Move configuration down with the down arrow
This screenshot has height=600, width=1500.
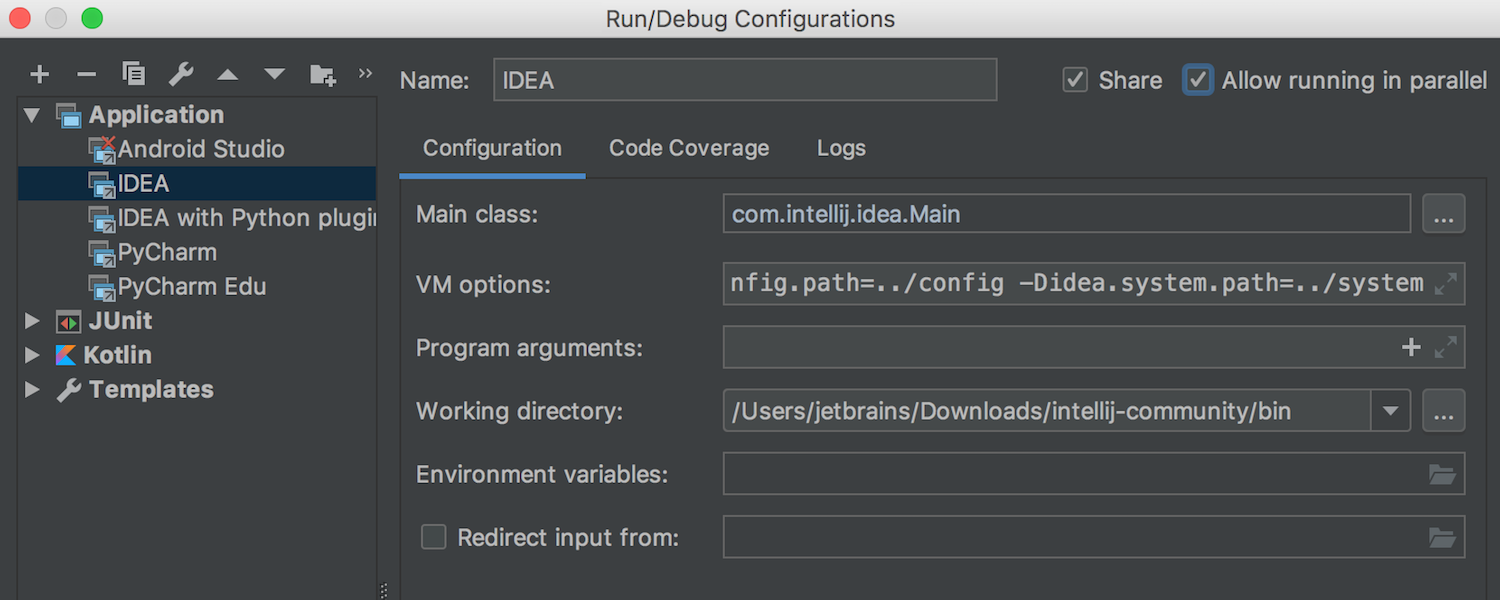pyautogui.click(x=275, y=74)
